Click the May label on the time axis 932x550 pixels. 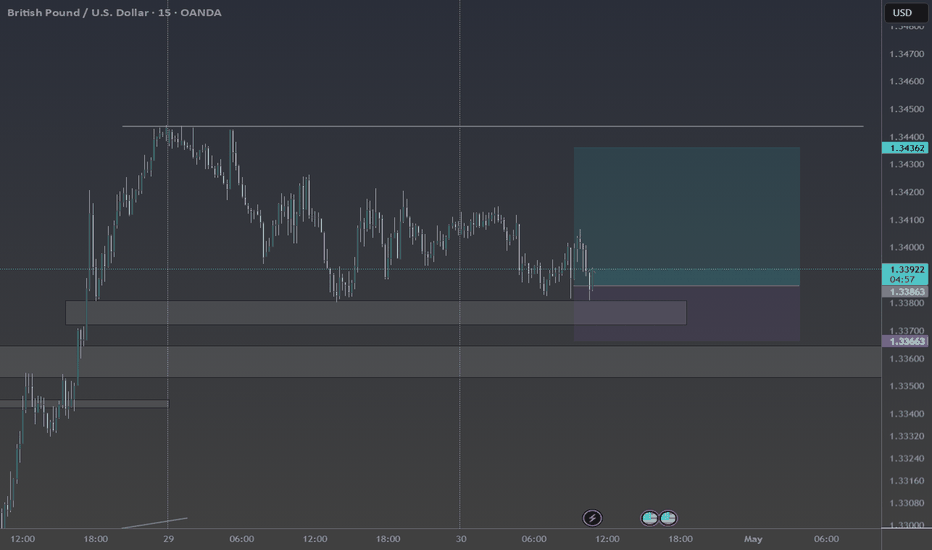pyautogui.click(x=752, y=539)
